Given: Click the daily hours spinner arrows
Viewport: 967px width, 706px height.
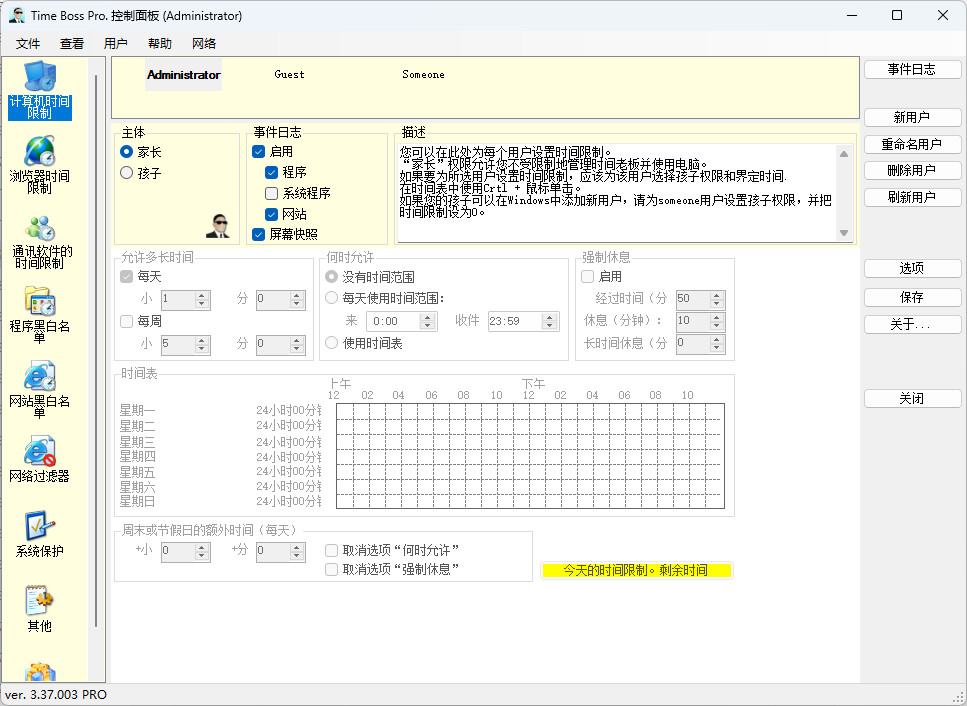Looking at the screenshot, I should click(x=202, y=300).
